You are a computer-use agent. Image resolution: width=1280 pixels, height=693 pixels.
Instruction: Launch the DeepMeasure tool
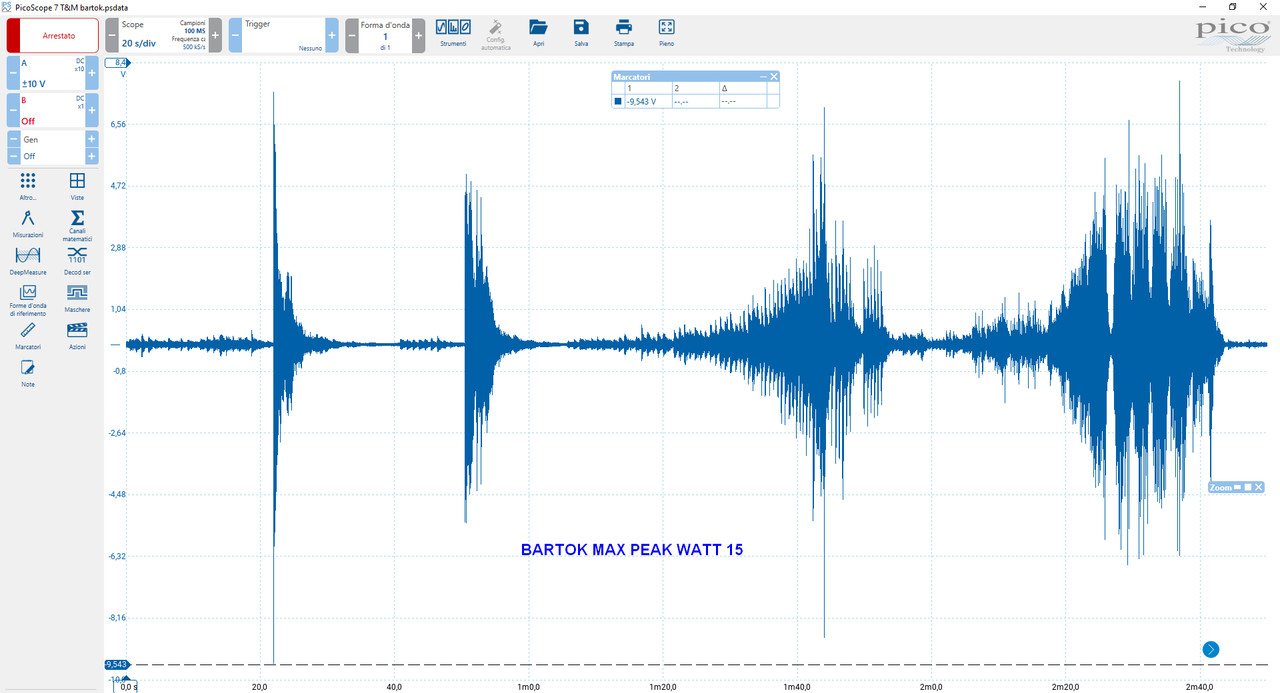coord(28,261)
